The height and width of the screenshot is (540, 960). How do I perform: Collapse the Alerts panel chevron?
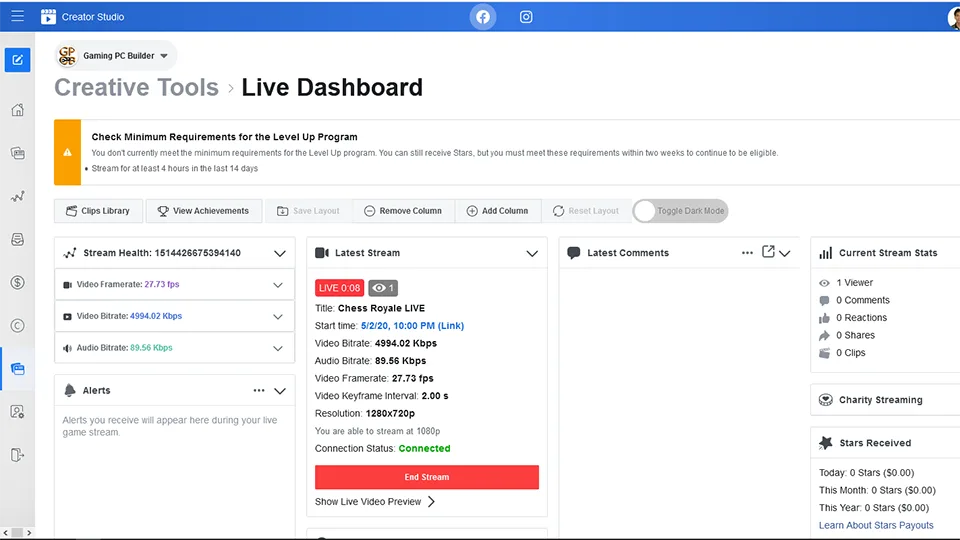click(x=280, y=391)
